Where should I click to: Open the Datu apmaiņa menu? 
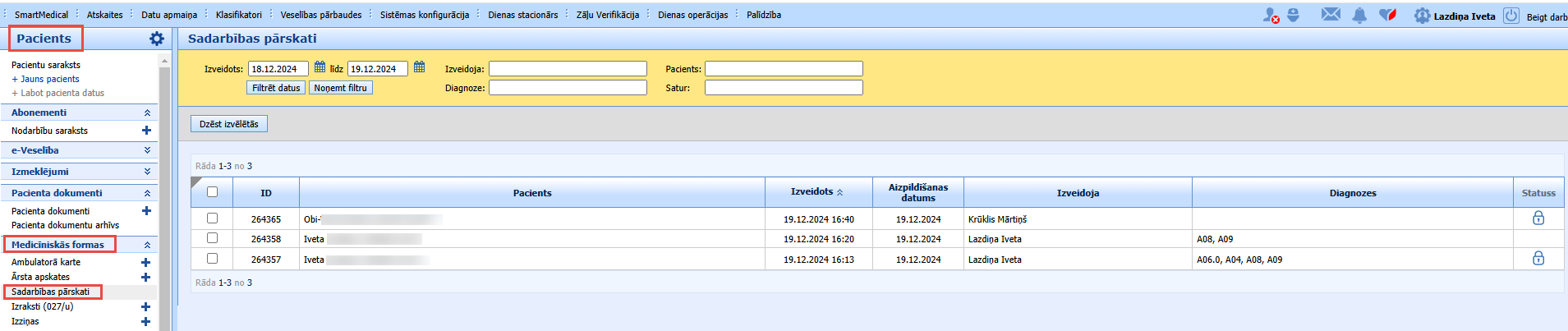pyautogui.click(x=169, y=15)
